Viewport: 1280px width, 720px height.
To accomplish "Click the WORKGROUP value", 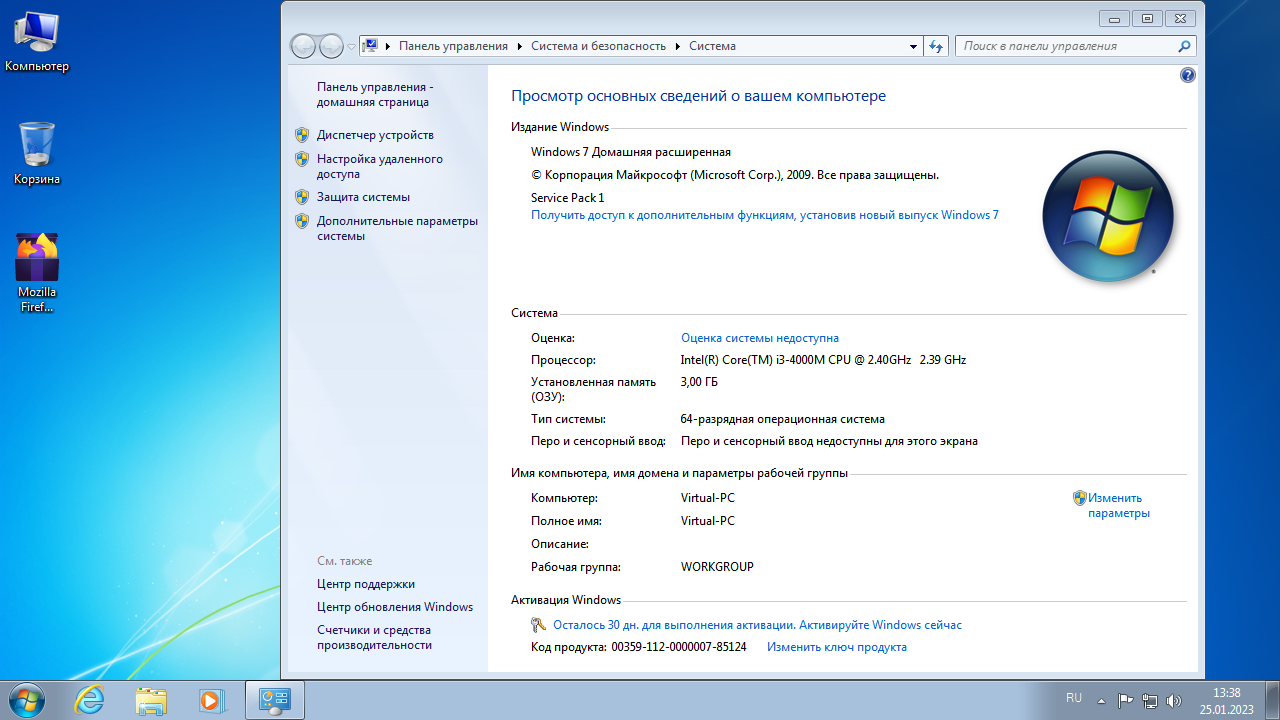I will point(717,567).
